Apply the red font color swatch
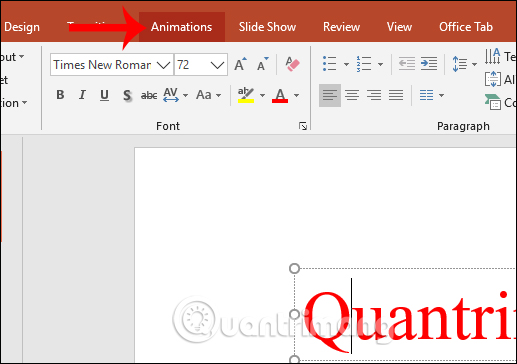This screenshot has width=517, height=364. coord(280,95)
